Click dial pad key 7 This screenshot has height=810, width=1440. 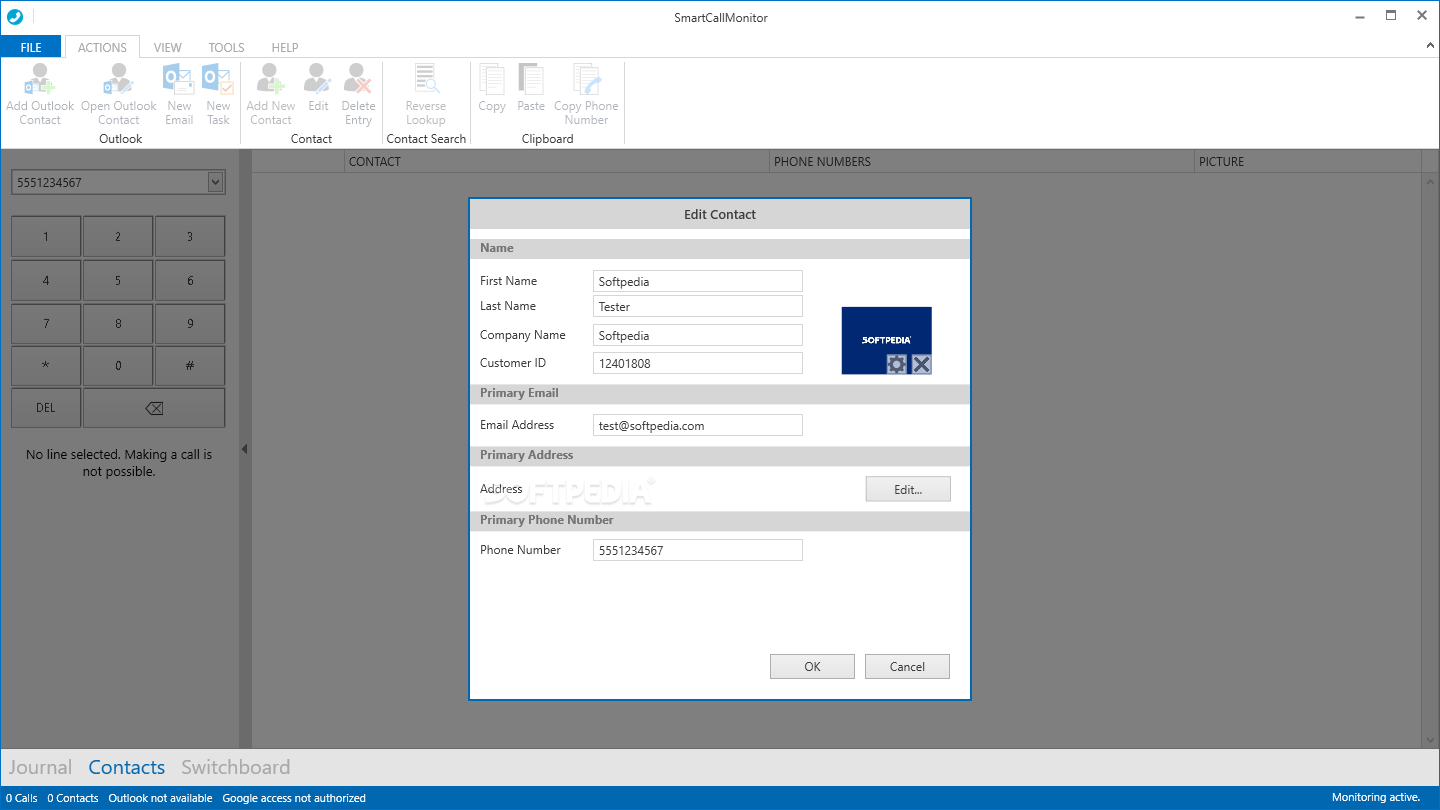46,324
